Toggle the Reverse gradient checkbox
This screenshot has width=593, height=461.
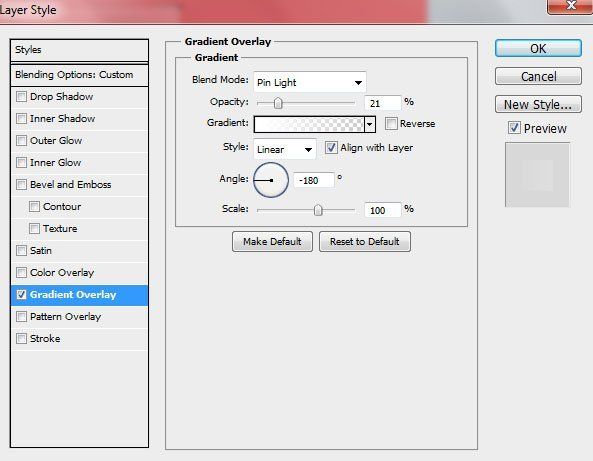click(391, 123)
